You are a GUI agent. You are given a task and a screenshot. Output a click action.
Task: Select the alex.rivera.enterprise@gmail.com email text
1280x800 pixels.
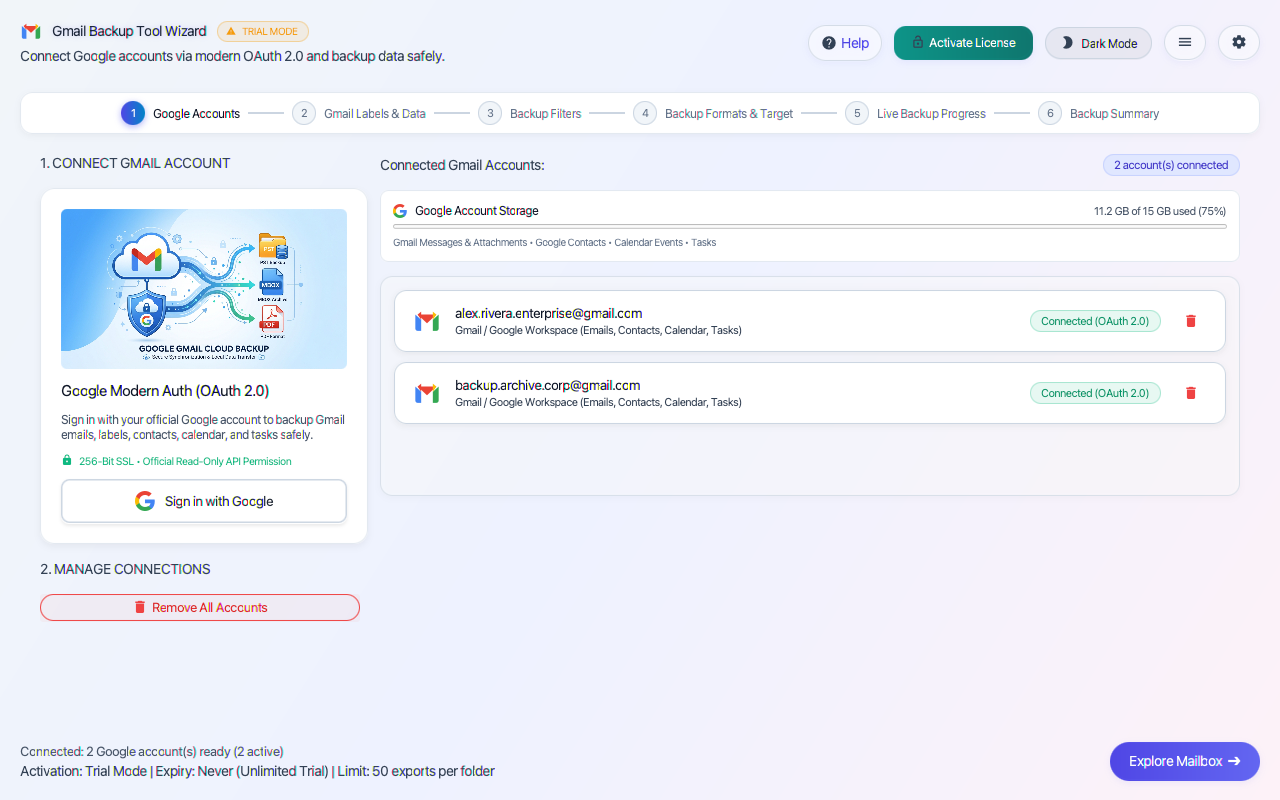click(548, 313)
